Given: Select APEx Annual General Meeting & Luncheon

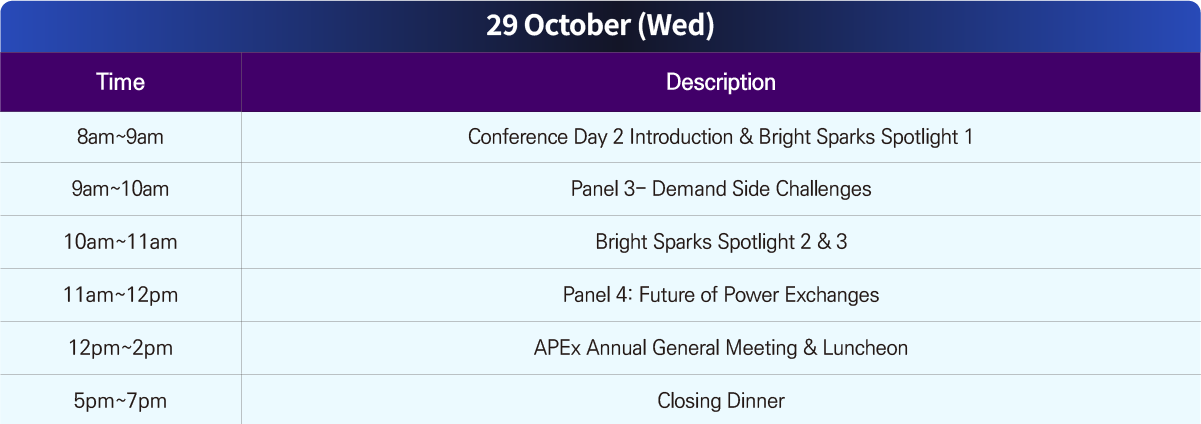Looking at the screenshot, I should point(721,348).
